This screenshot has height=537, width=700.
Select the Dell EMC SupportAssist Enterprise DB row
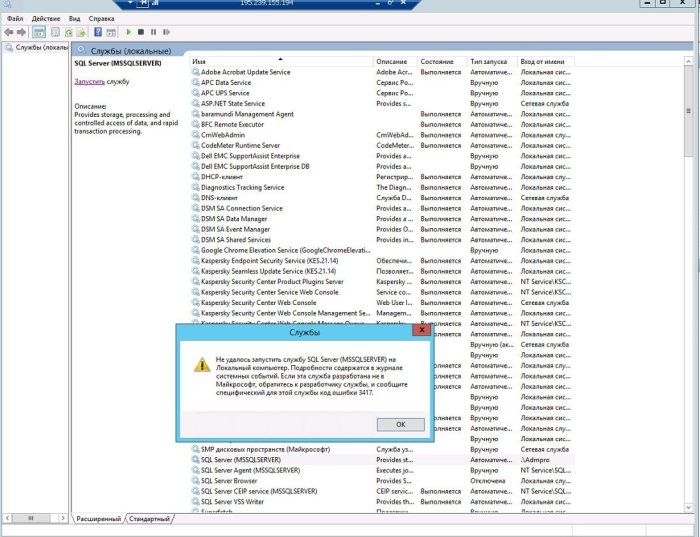pos(382,166)
